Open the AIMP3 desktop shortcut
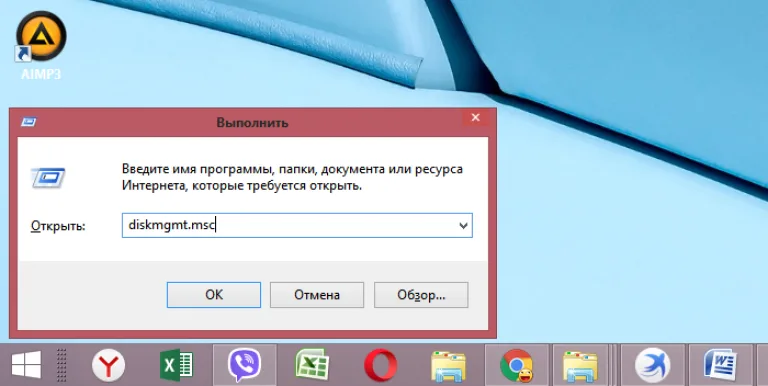The image size is (768, 386). tap(41, 45)
